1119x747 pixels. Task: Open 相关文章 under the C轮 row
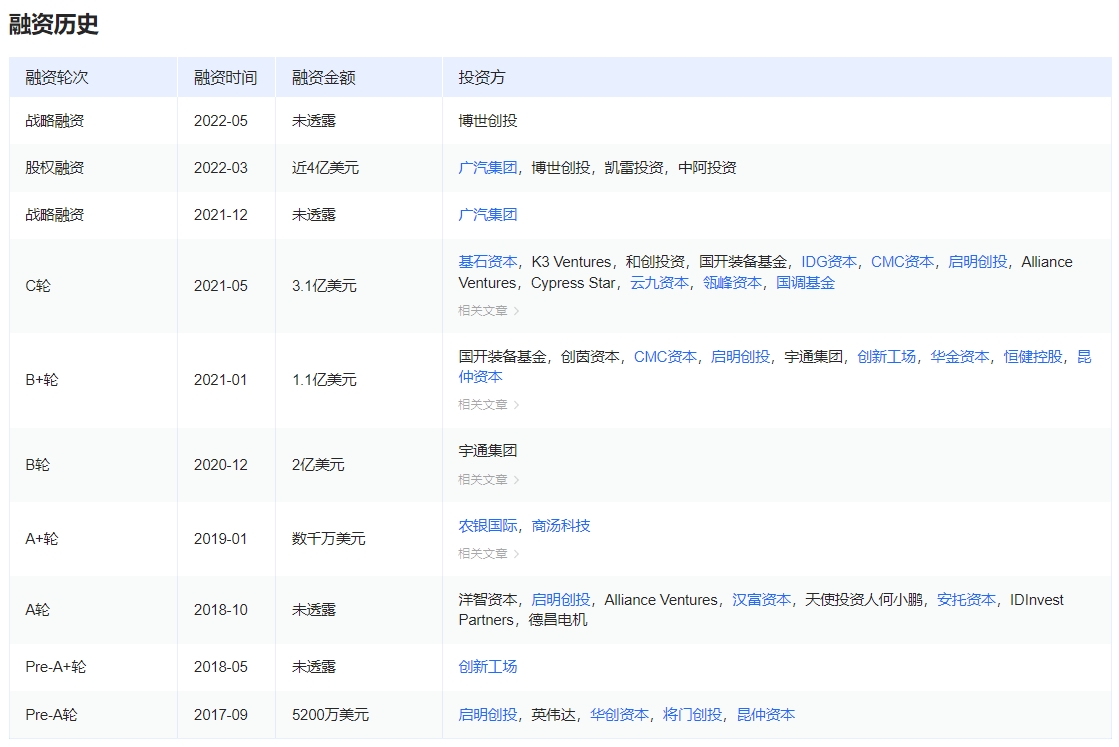(488, 311)
